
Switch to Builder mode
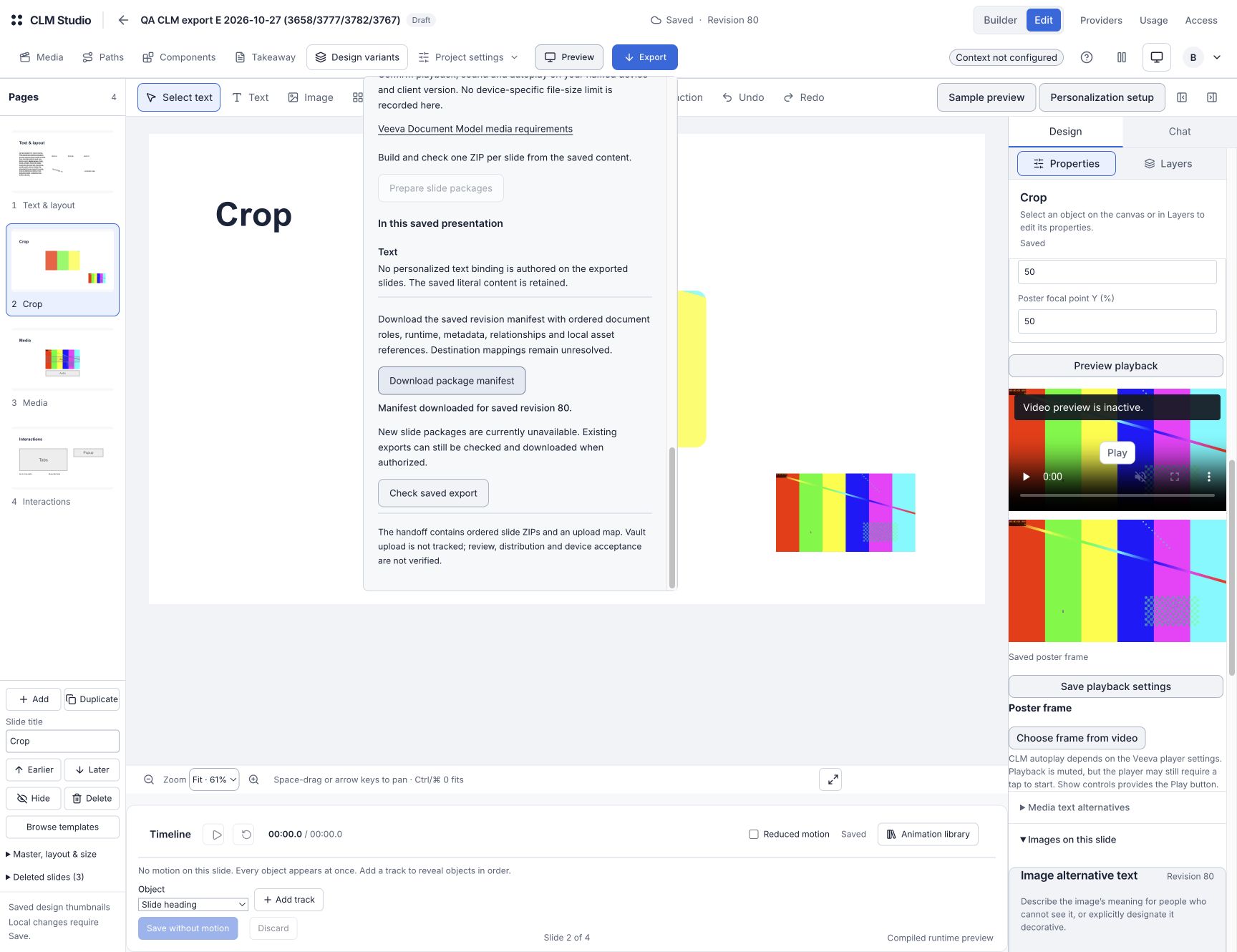pyautogui.click(x=1000, y=20)
